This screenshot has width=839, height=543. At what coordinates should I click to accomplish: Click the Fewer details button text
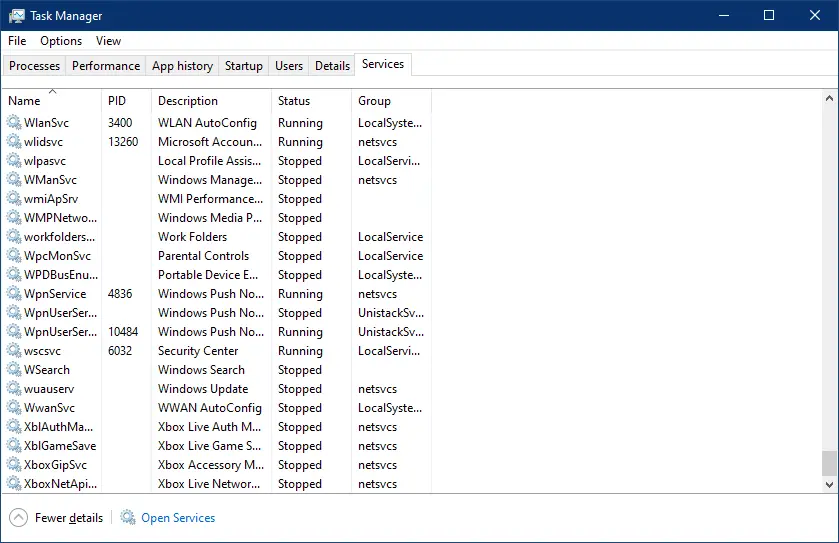69,518
